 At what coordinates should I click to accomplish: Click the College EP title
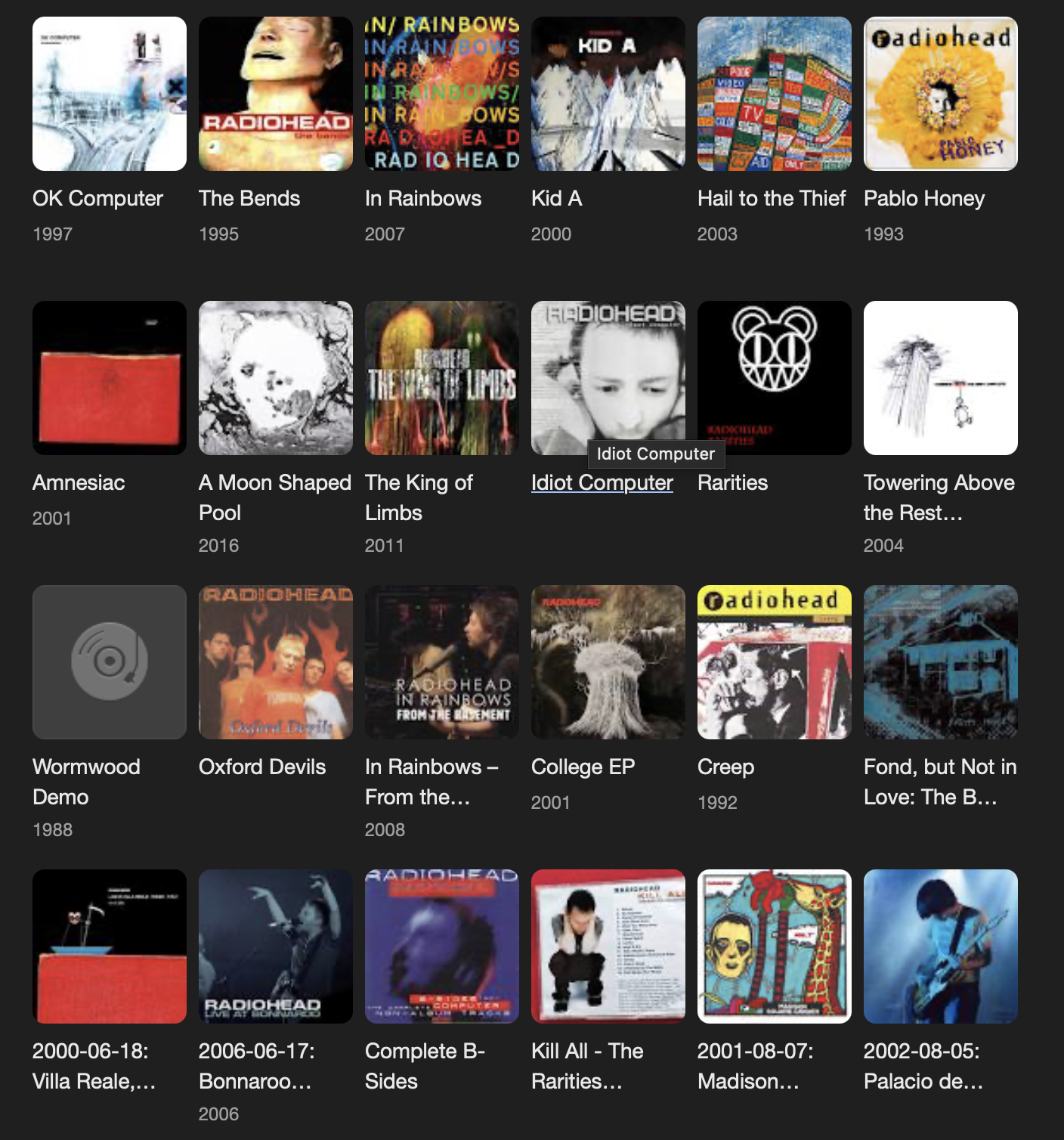pyautogui.click(x=583, y=767)
